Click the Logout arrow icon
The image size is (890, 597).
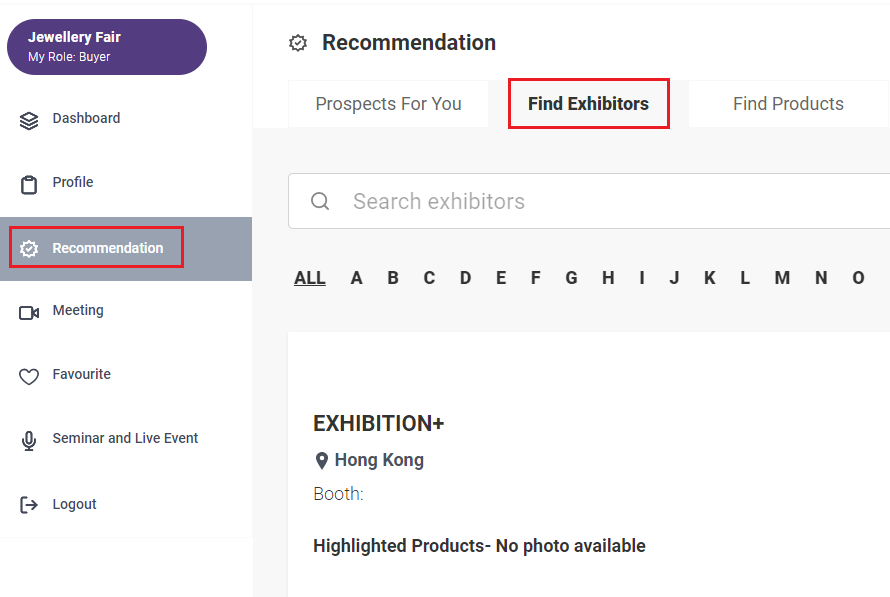click(x=29, y=504)
